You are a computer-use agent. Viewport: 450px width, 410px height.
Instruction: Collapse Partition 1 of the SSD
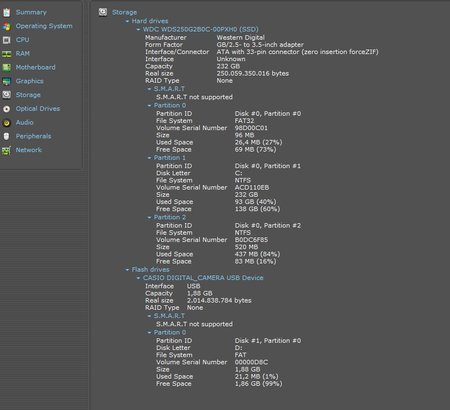[x=149, y=158]
